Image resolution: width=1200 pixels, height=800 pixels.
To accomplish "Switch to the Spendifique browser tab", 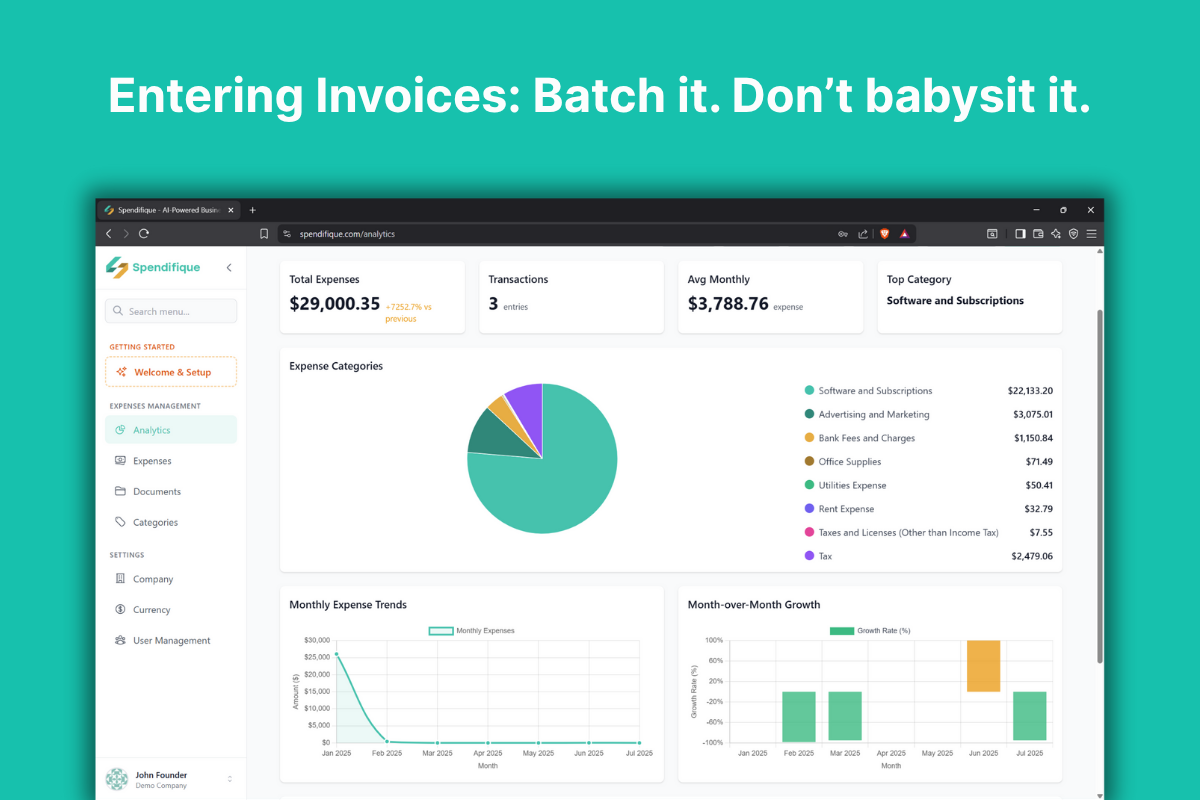I will click(165, 210).
